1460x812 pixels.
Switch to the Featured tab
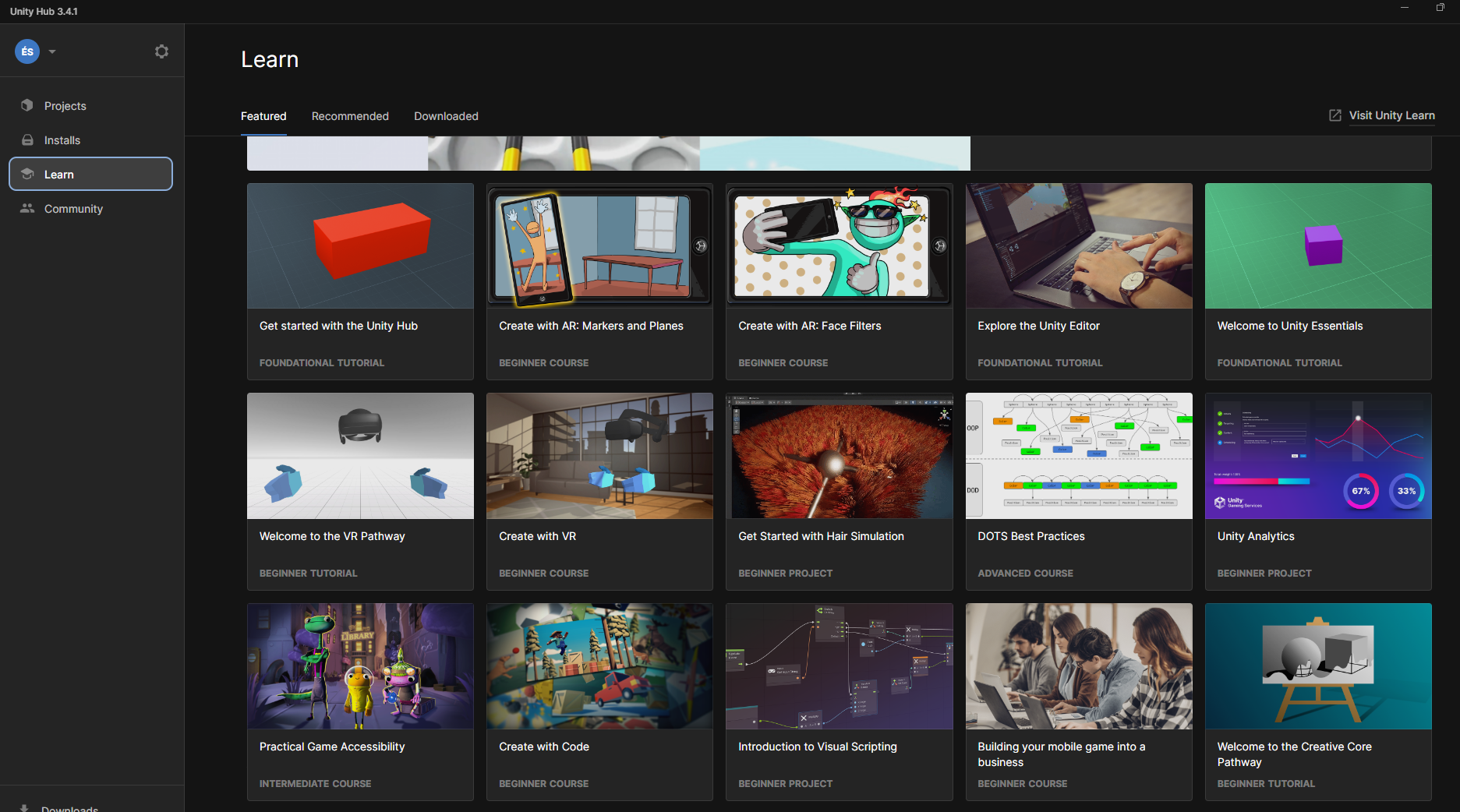tap(263, 116)
